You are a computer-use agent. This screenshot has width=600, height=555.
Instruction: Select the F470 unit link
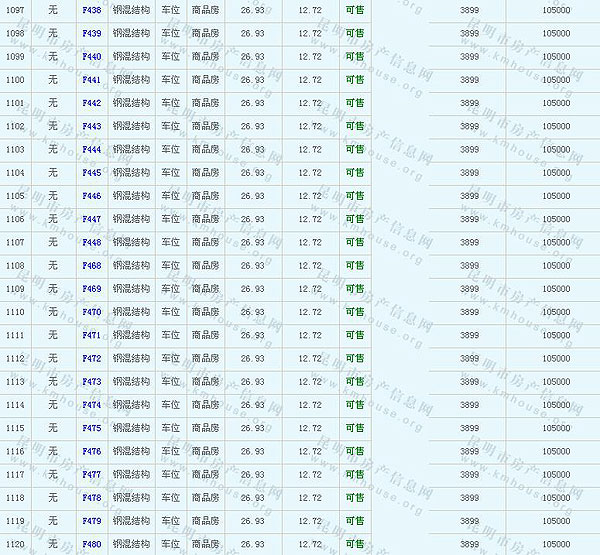(x=91, y=312)
